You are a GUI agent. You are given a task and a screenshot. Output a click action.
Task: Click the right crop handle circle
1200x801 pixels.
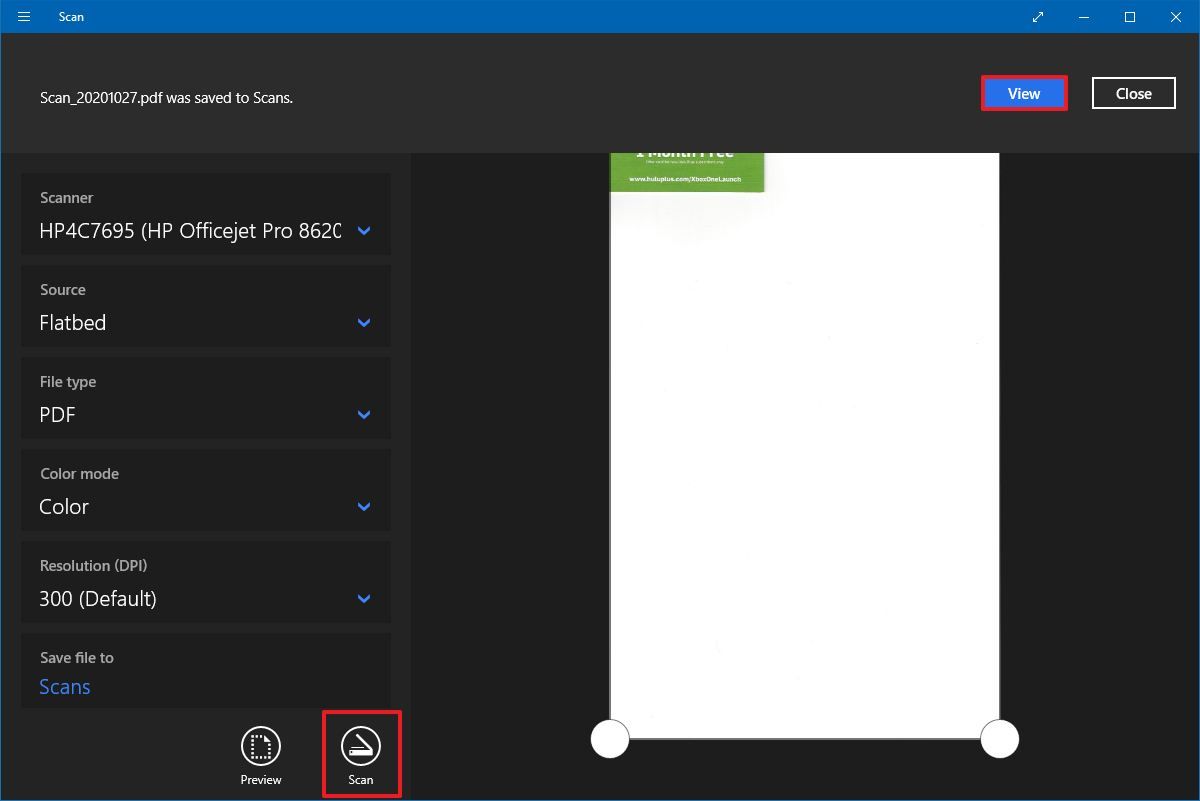coord(999,739)
